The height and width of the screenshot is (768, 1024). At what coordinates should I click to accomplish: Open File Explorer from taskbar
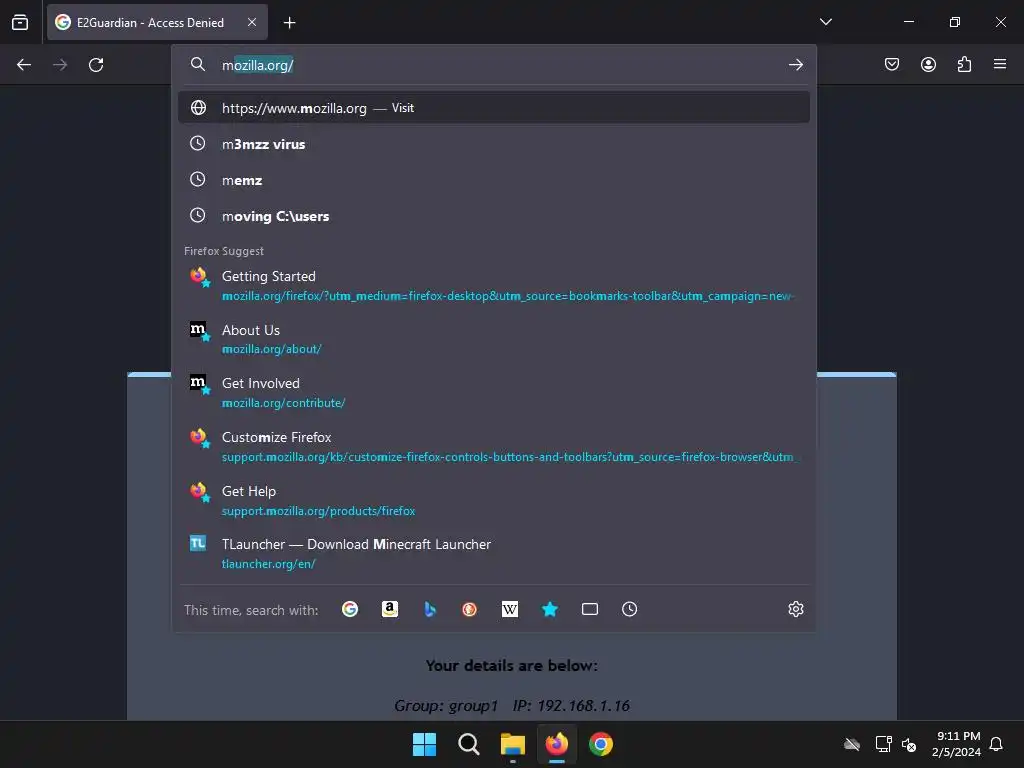tap(513, 744)
